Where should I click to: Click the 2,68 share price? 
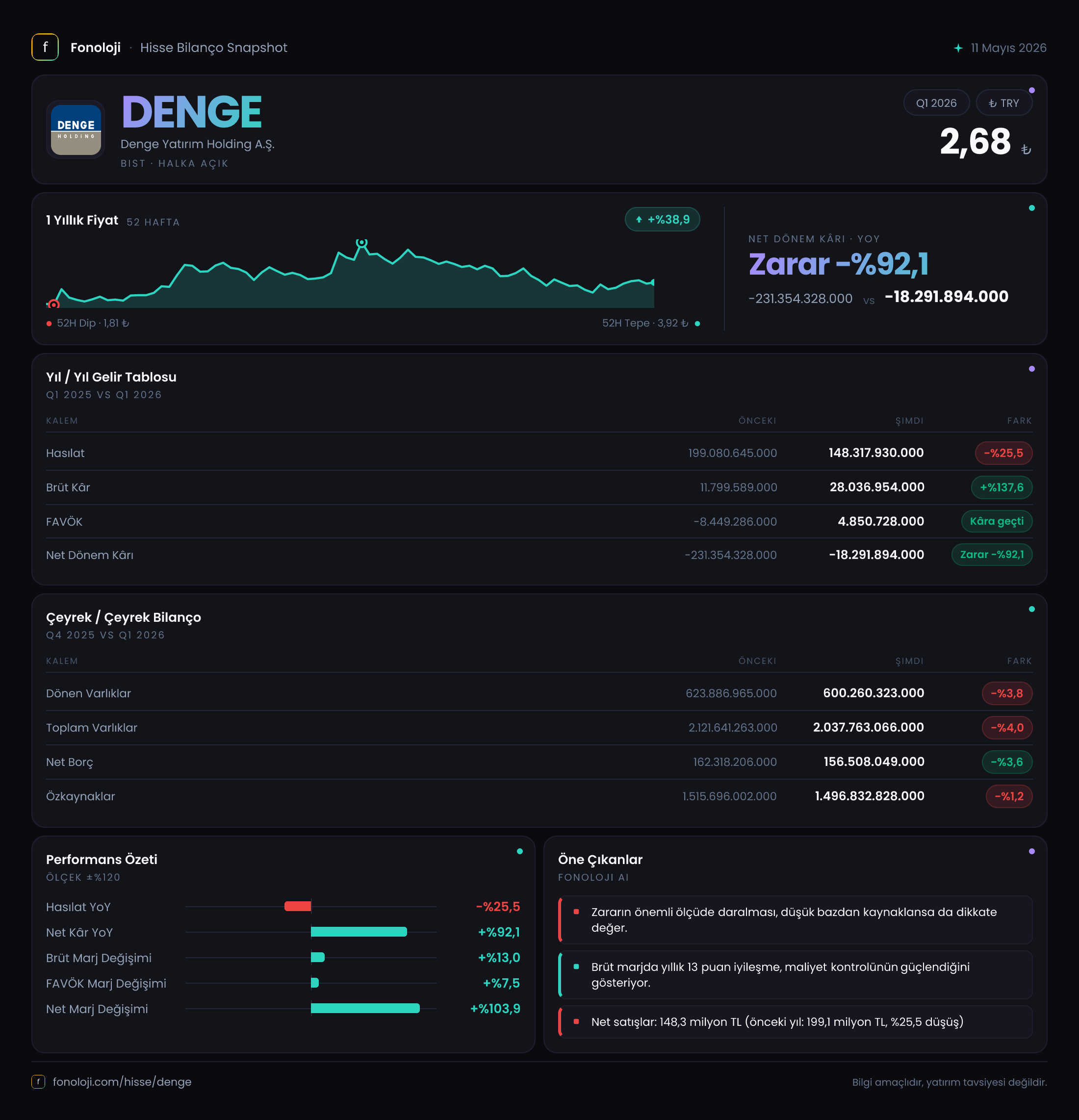pyautogui.click(x=976, y=142)
